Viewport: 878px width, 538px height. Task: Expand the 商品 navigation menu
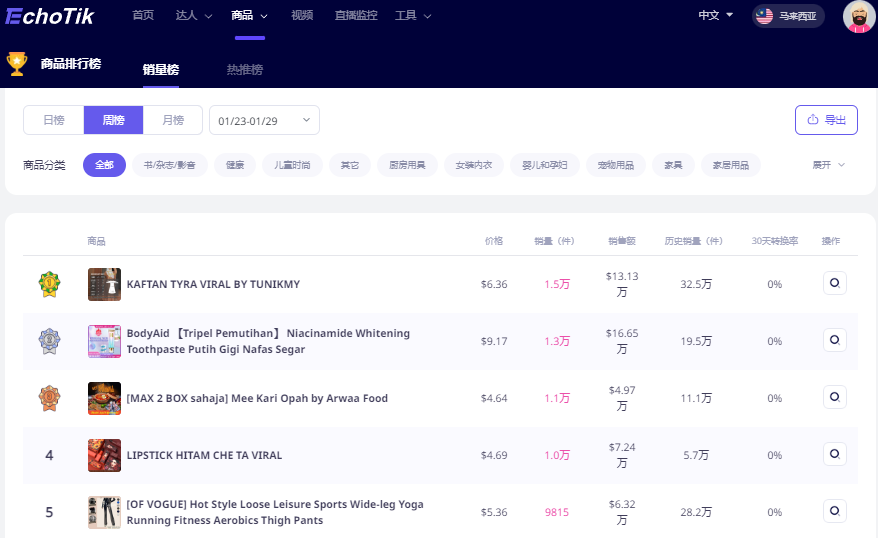click(250, 16)
